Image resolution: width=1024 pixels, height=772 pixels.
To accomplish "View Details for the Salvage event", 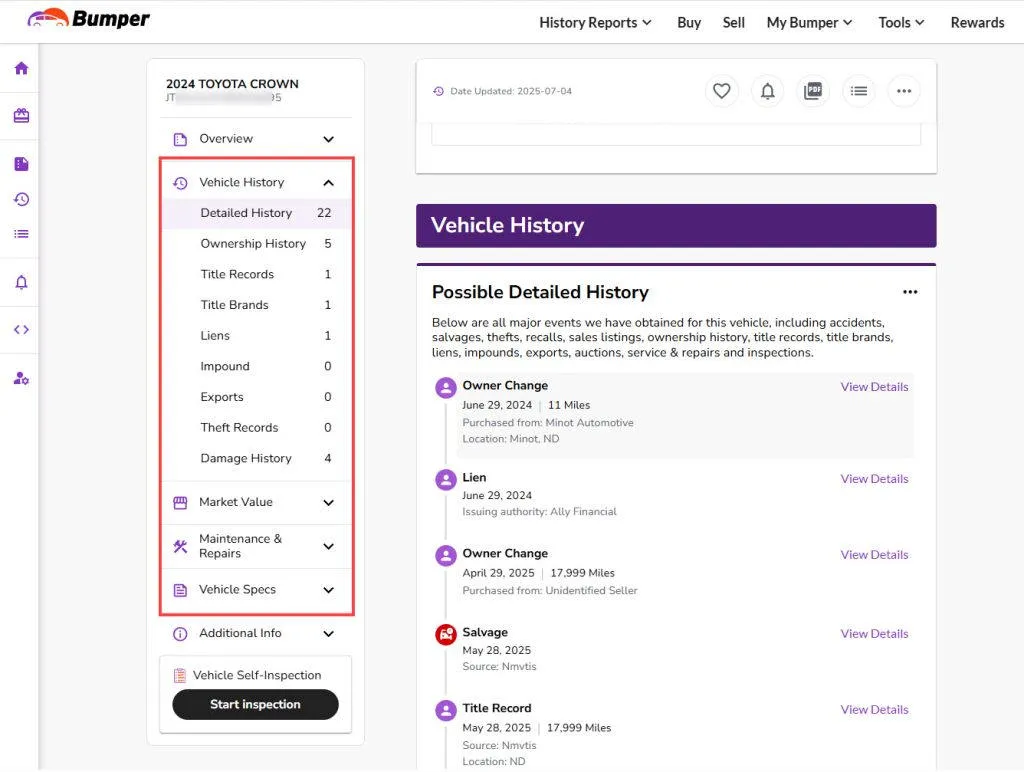I will [x=874, y=634].
